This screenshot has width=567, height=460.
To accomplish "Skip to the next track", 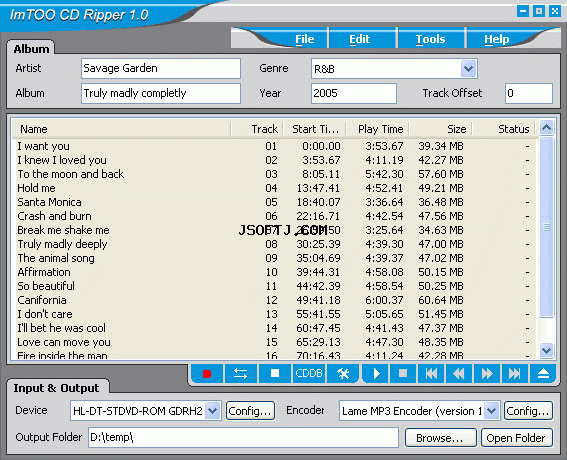I will (515, 373).
